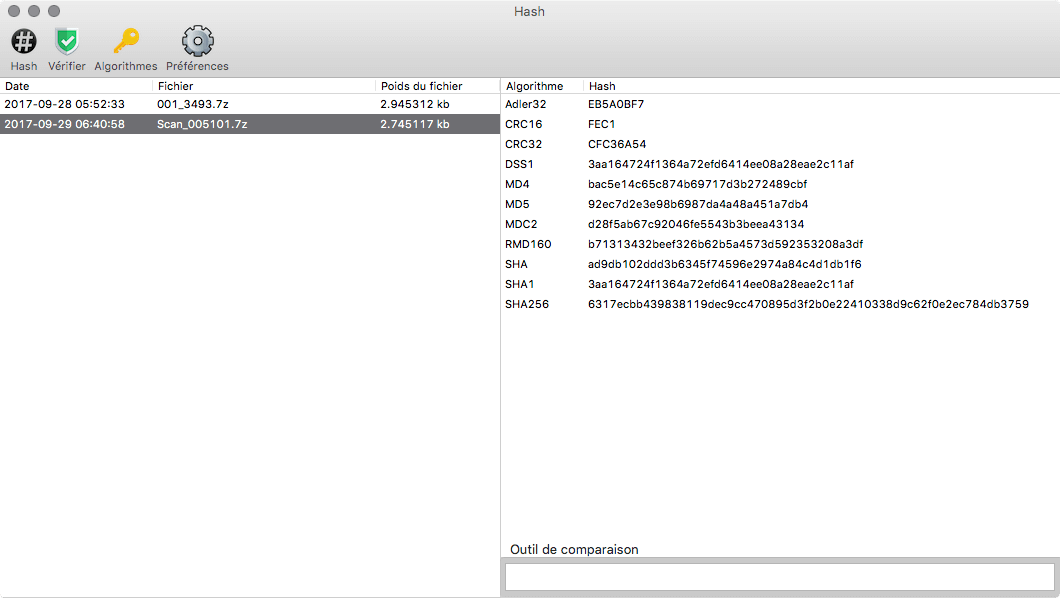Select the MD5 hash value
The width and height of the screenshot is (1060, 598).
tap(698, 204)
